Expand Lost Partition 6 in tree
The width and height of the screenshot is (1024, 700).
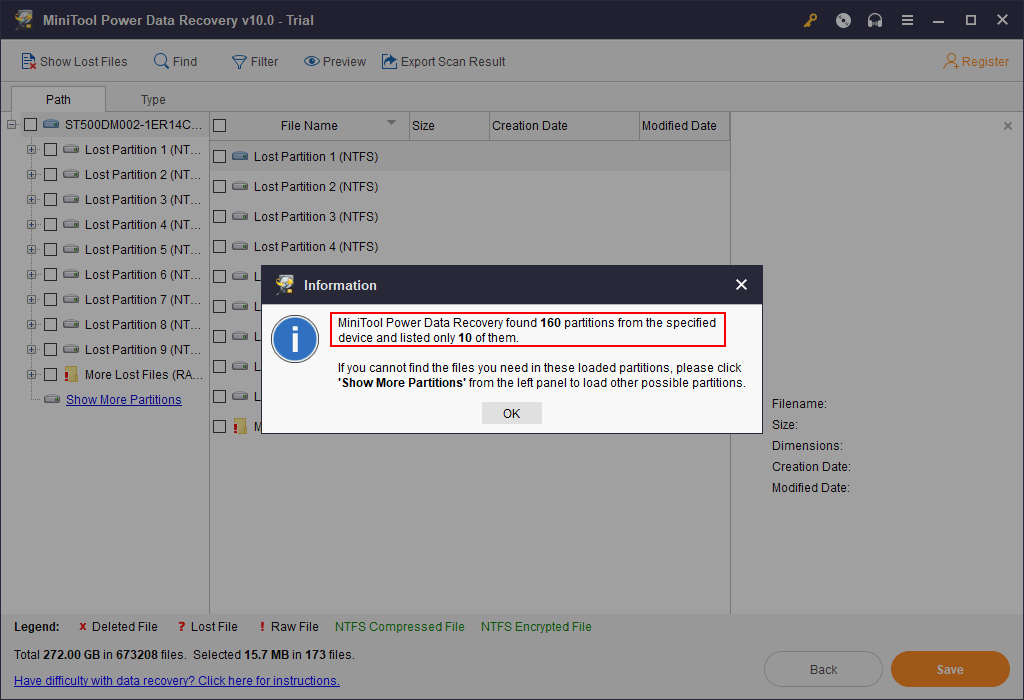coord(31,274)
